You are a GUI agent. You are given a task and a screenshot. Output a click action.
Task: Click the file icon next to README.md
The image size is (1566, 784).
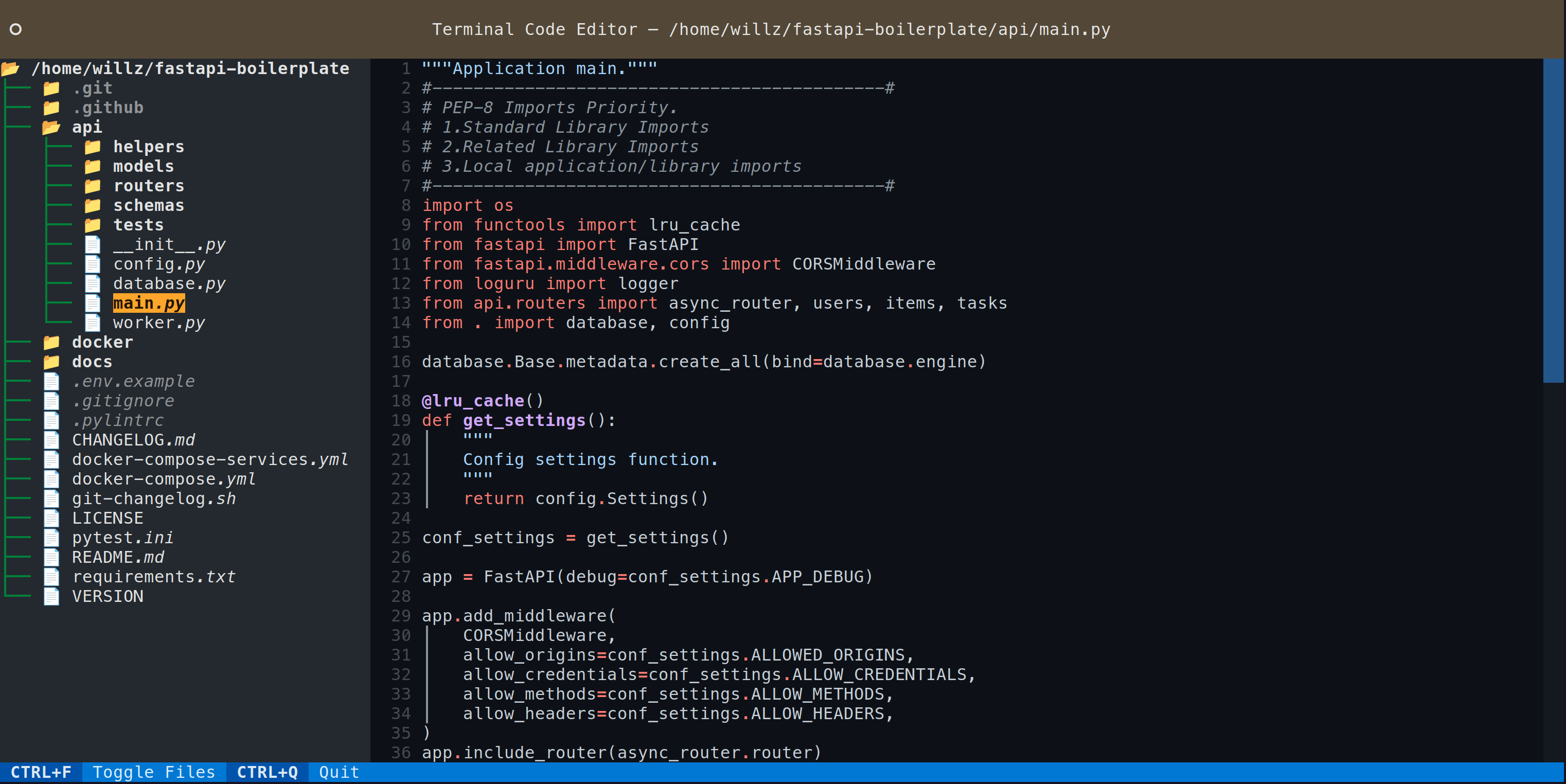[x=51, y=557]
